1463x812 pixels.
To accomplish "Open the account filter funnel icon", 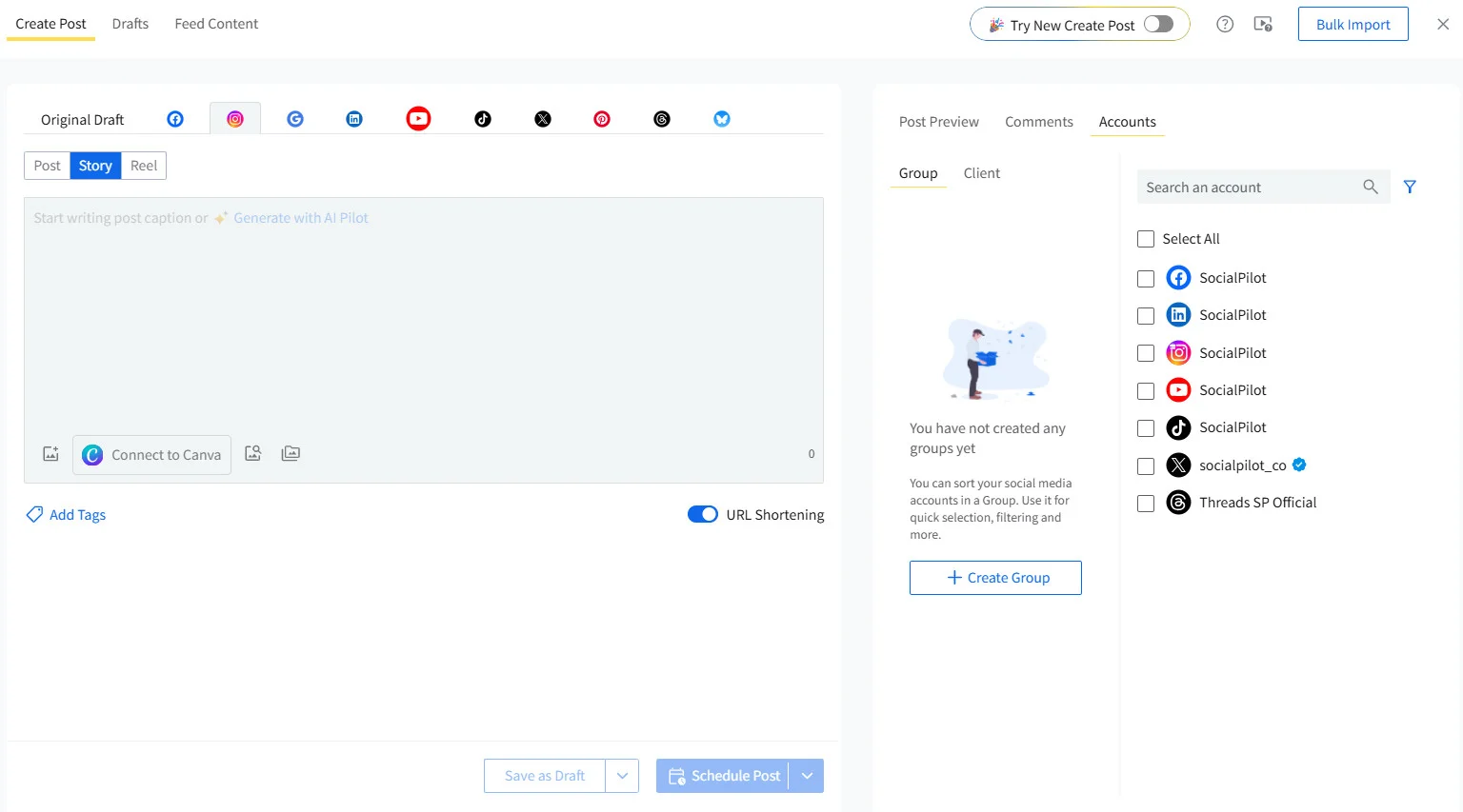I will [x=1410, y=187].
